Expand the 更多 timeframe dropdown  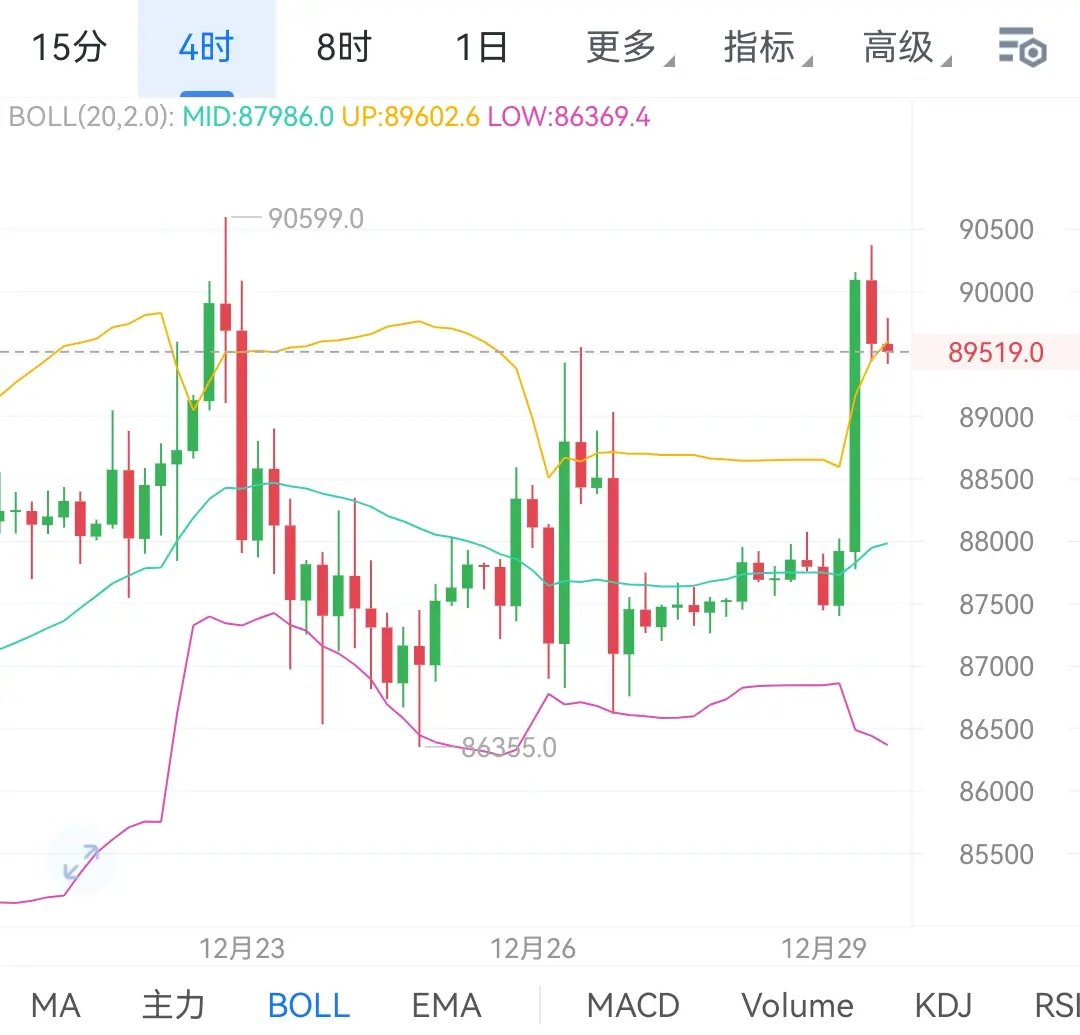629,48
